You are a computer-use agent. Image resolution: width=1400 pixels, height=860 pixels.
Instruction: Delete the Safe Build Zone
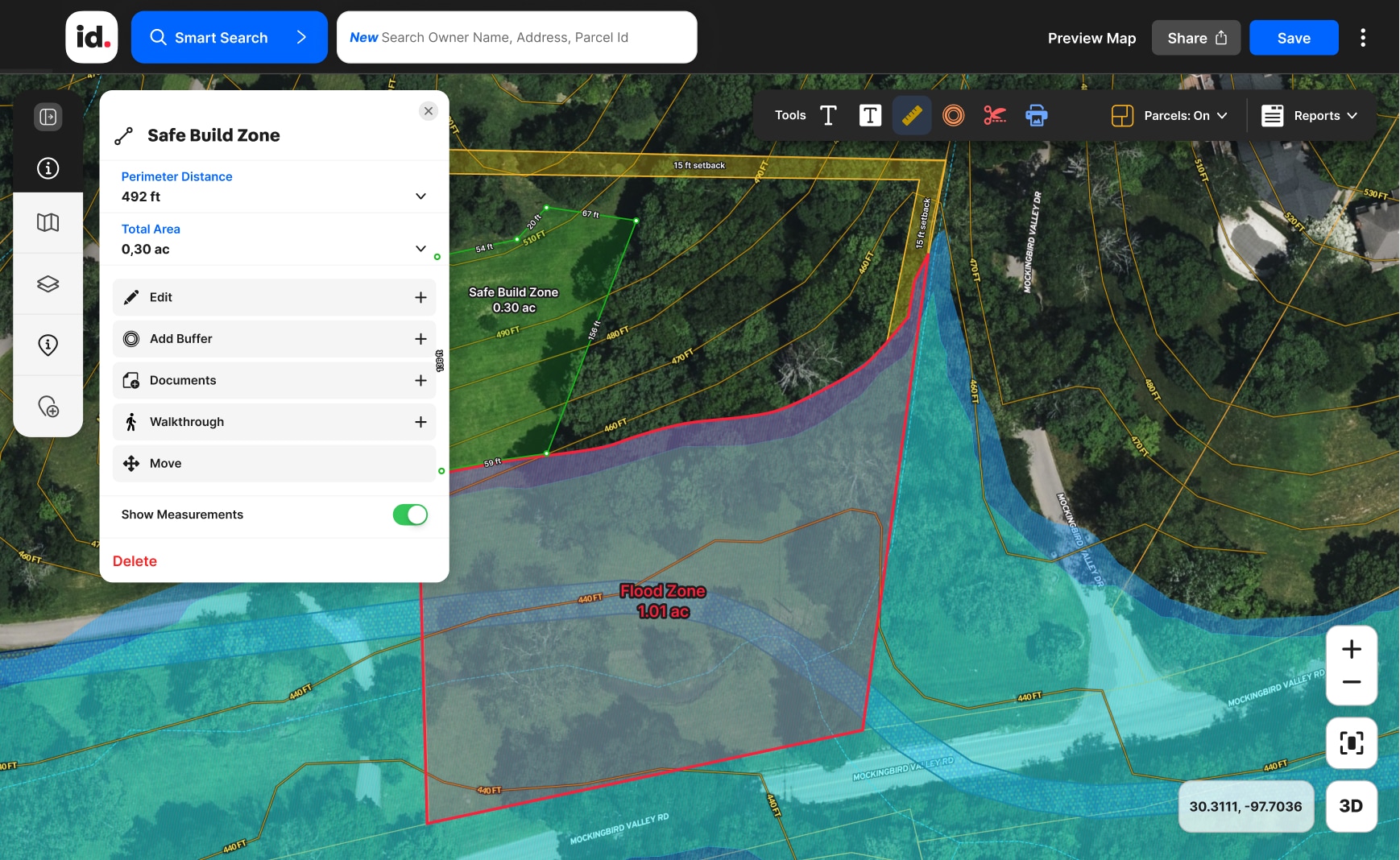pyautogui.click(x=135, y=560)
